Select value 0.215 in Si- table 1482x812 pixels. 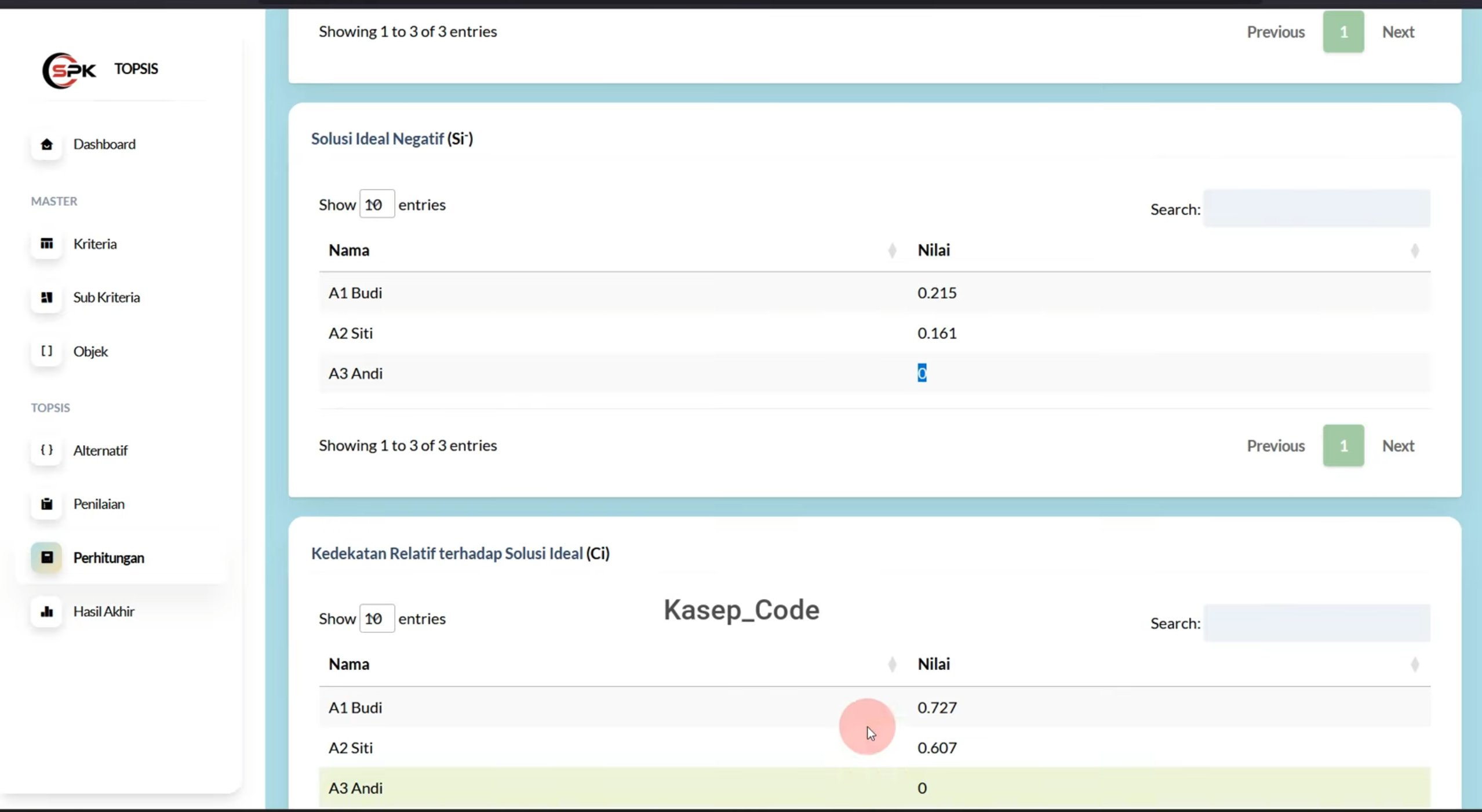pos(937,293)
